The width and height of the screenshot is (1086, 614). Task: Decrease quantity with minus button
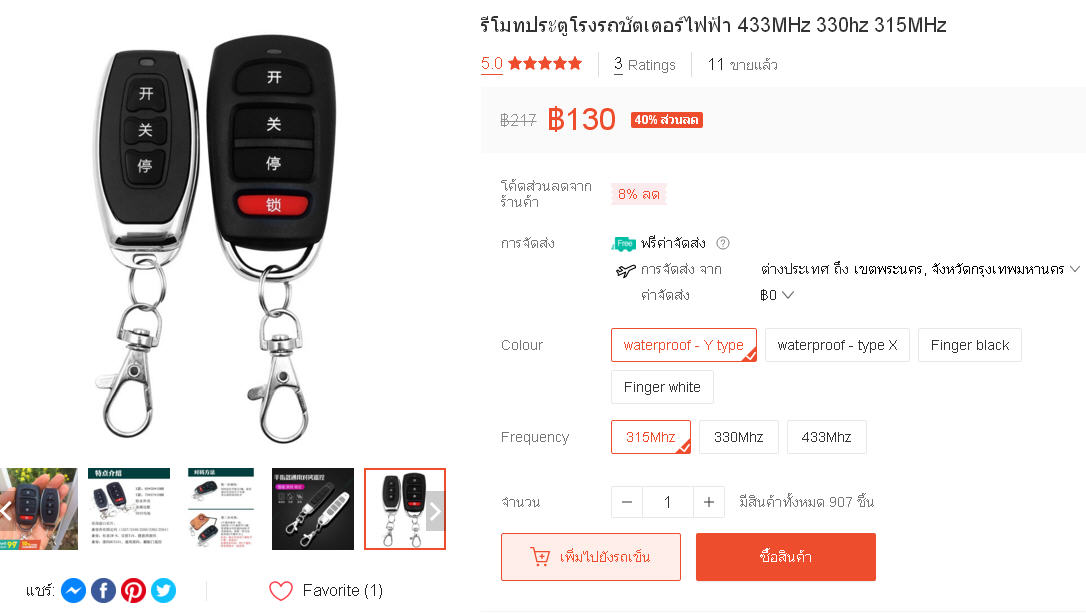click(x=627, y=503)
